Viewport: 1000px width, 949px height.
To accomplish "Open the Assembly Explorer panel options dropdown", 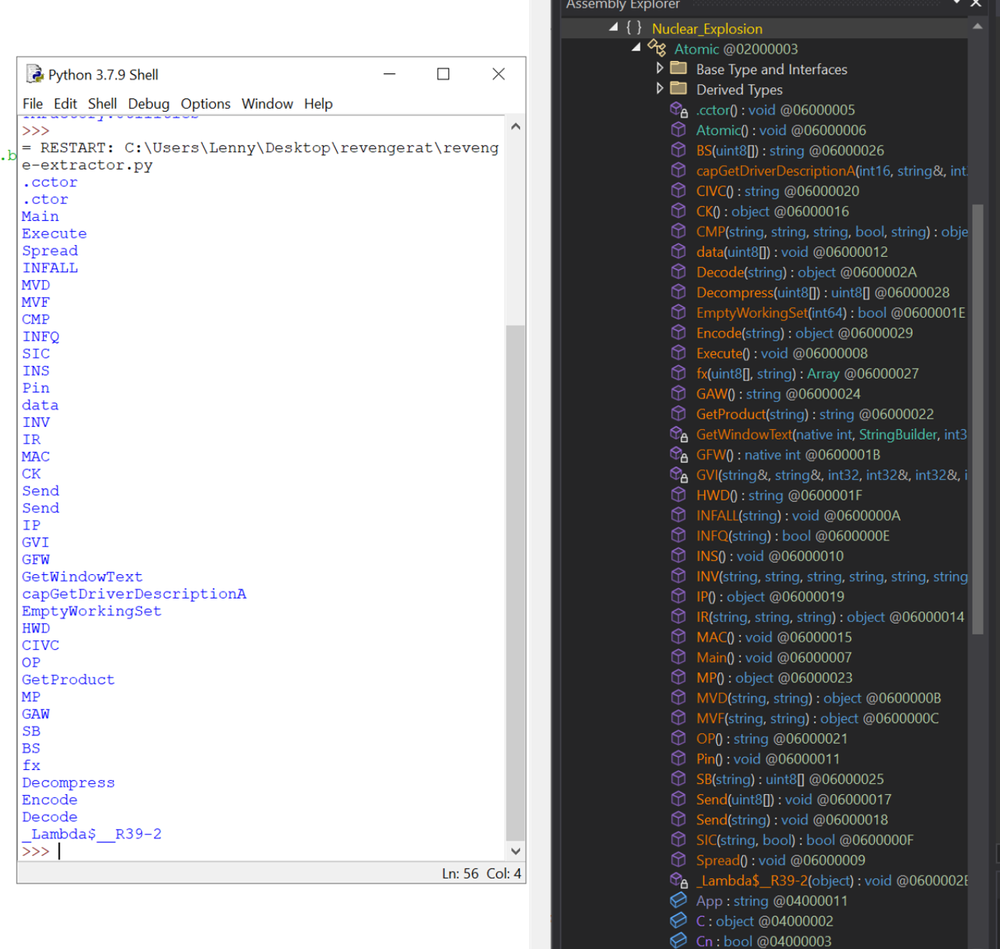I will [957, 6].
